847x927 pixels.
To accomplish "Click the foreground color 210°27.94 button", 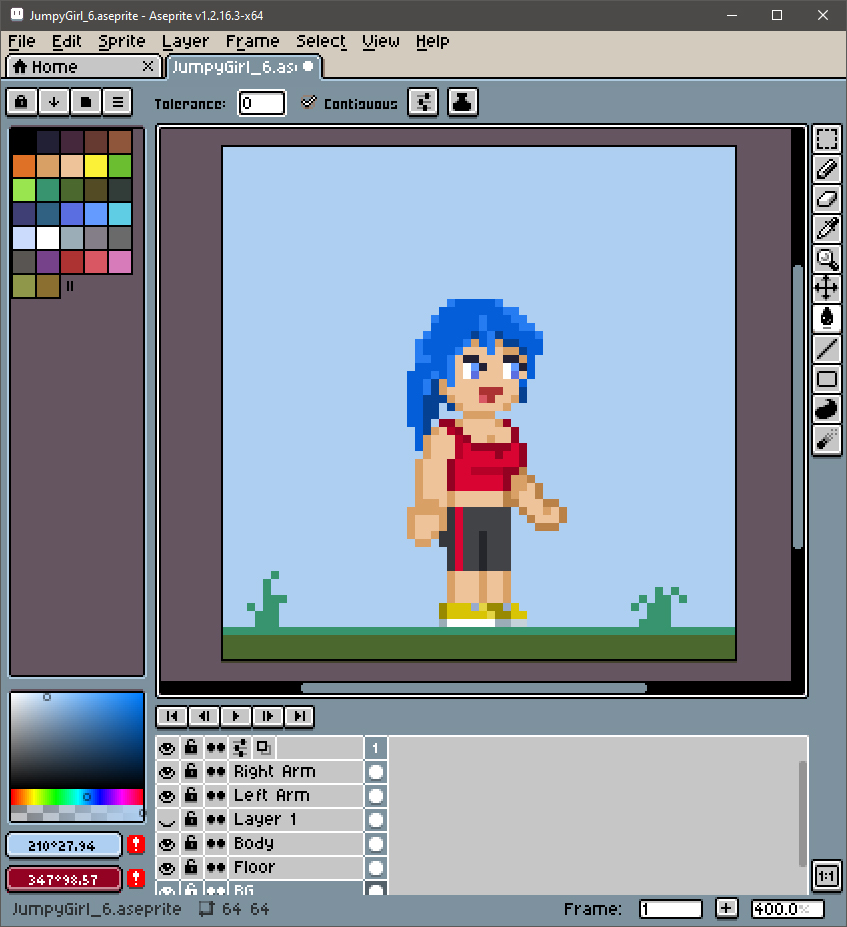I will [63, 845].
